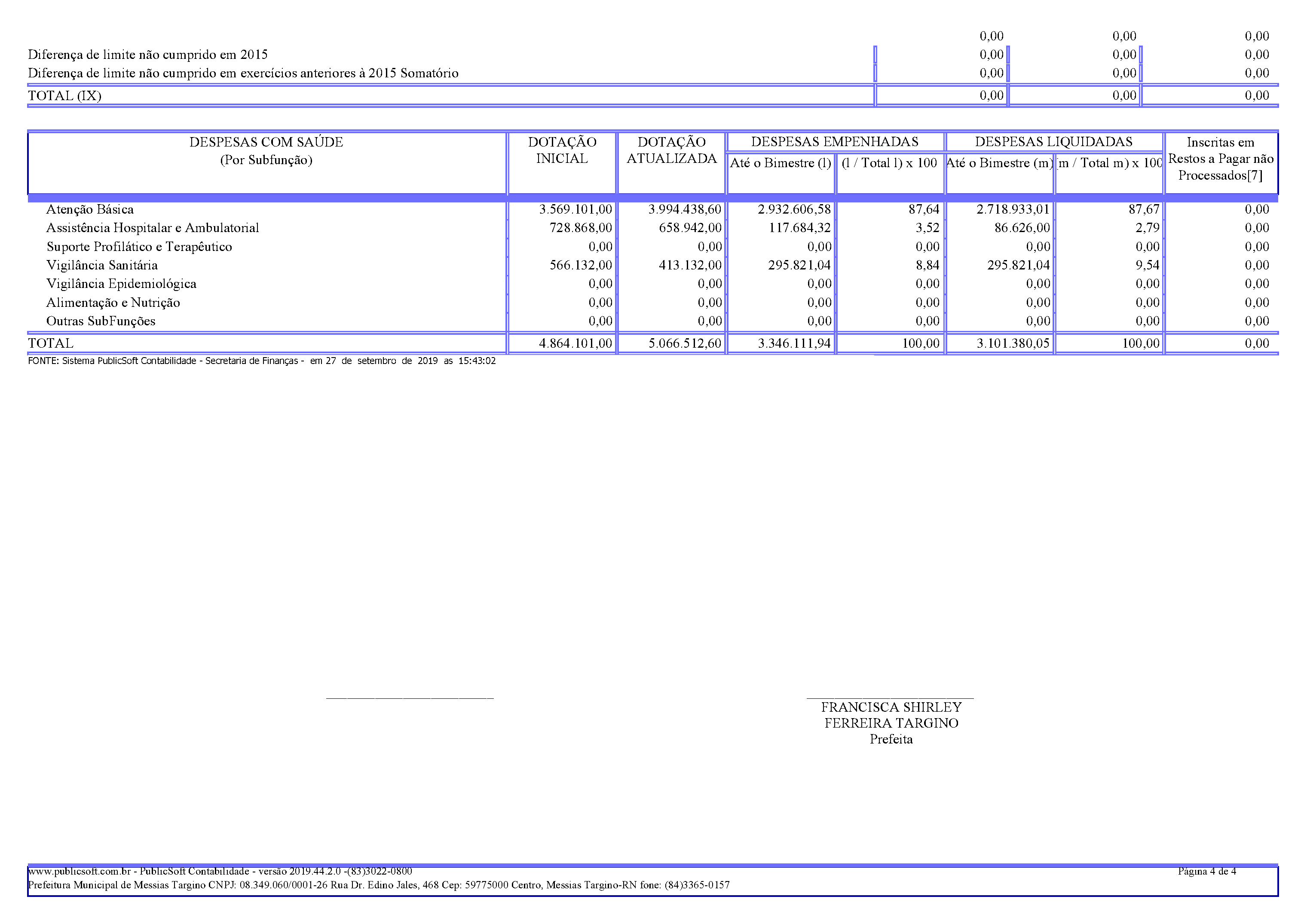Click the FONTE Sistema PublicSoft source note
This screenshot has height=924, width=1307.
point(261,361)
